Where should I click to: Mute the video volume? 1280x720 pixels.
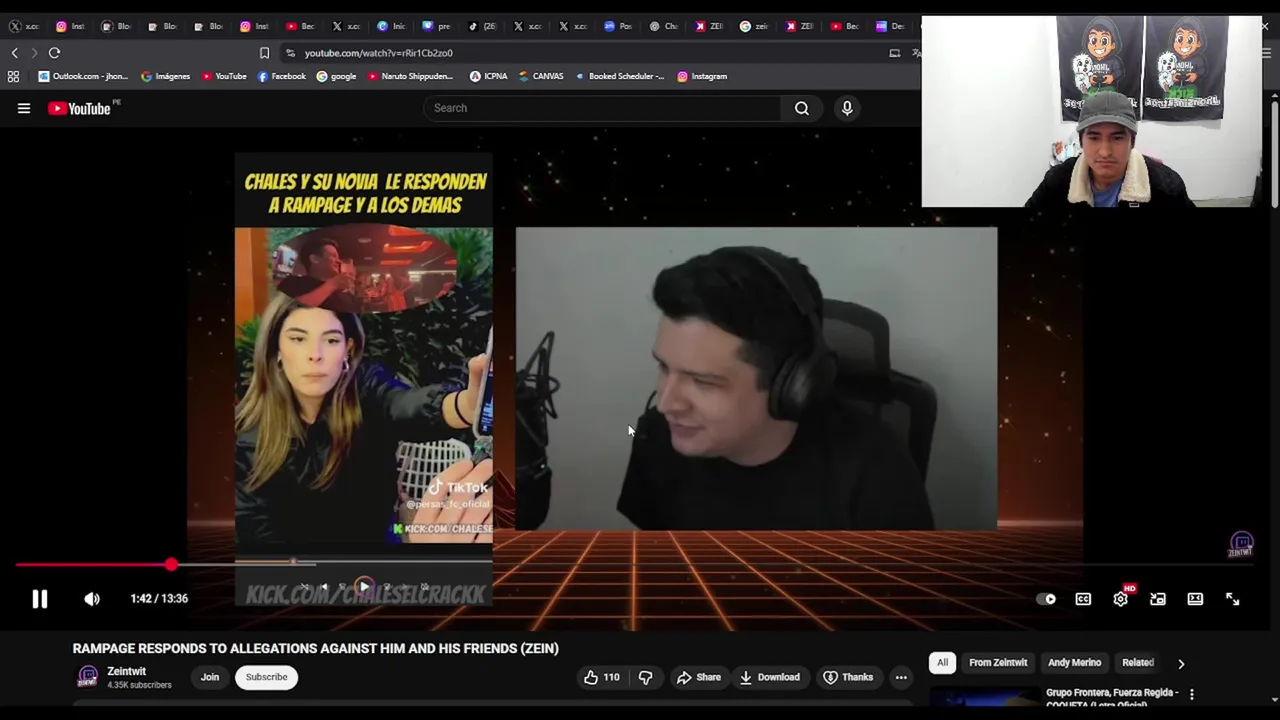92,598
